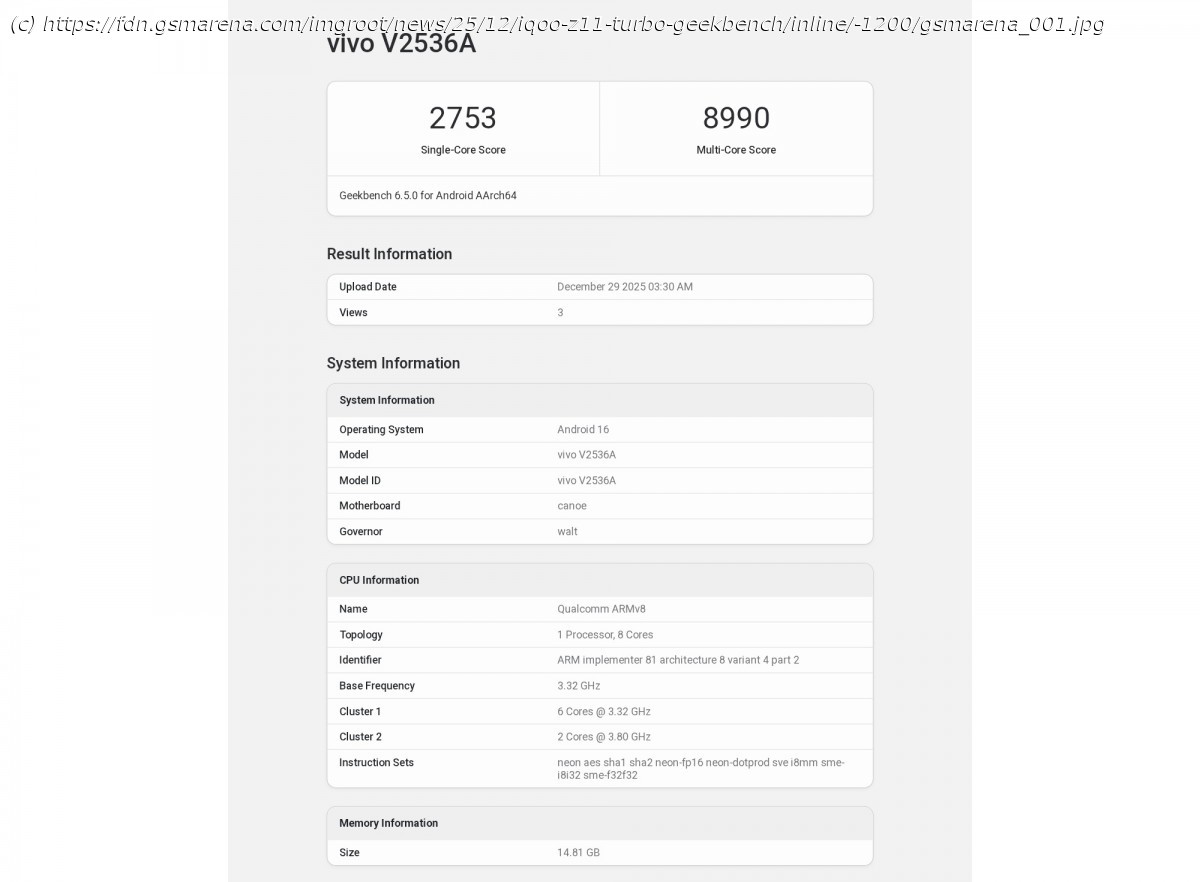Click the motherboard value canoe
The height and width of the screenshot is (882, 1200).
pos(572,506)
